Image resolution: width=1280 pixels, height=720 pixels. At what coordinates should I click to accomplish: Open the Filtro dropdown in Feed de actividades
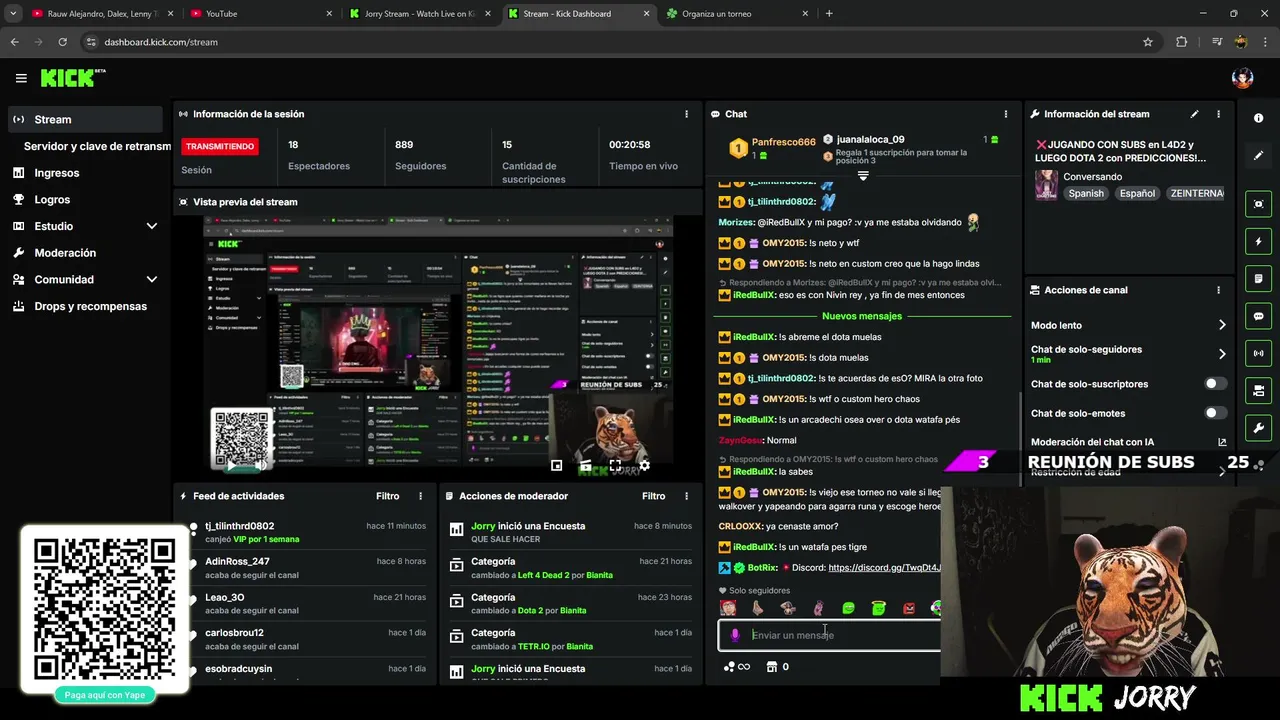click(387, 496)
